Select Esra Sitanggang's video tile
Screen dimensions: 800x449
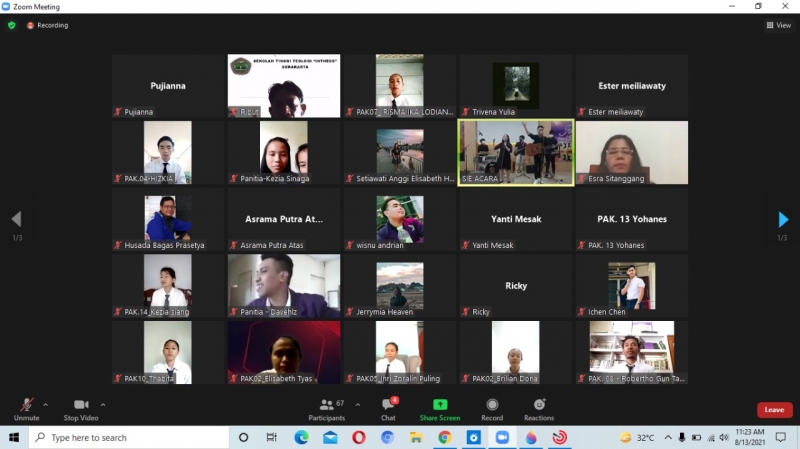(631, 152)
